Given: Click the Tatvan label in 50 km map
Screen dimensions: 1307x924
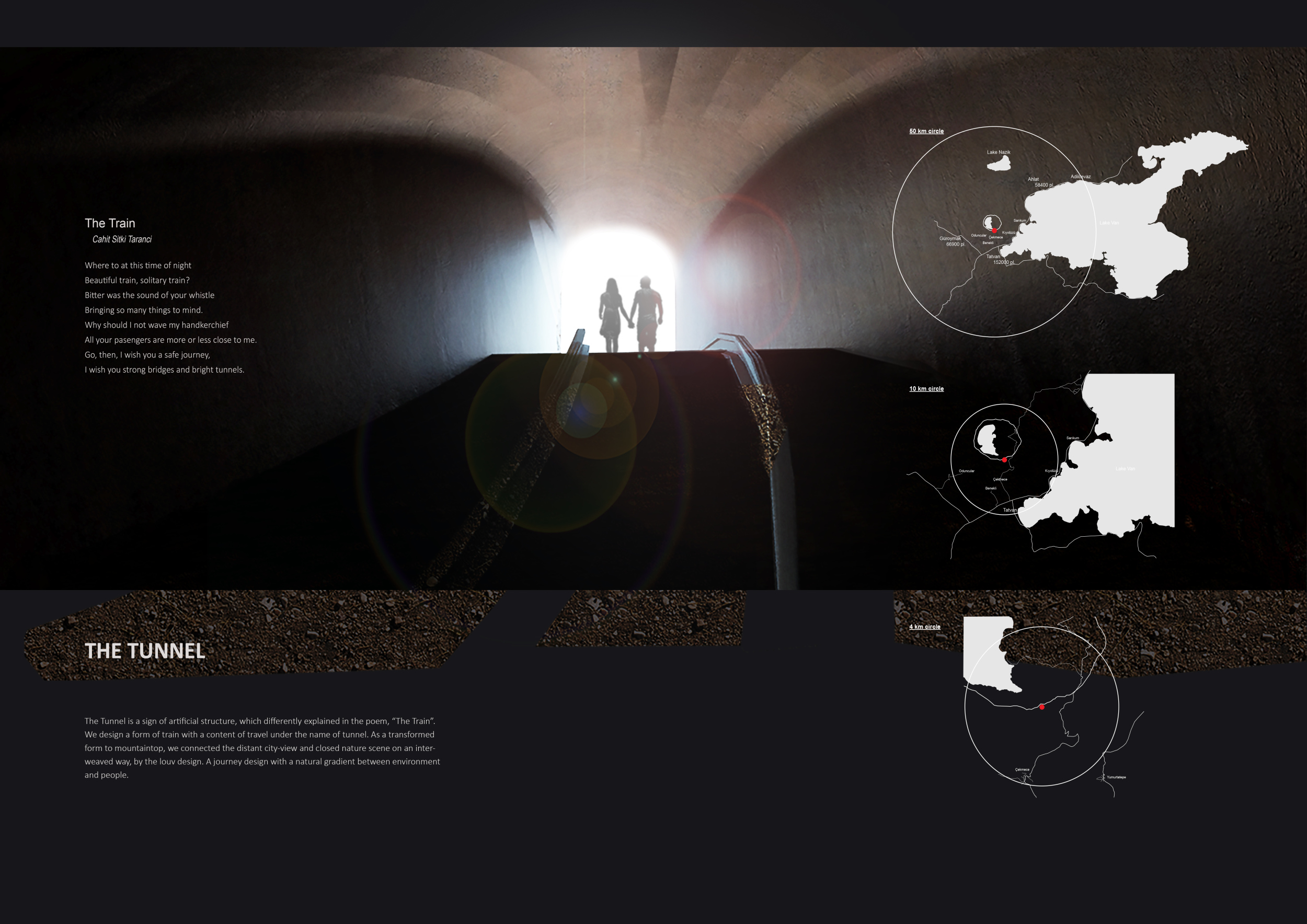Looking at the screenshot, I should (993, 257).
